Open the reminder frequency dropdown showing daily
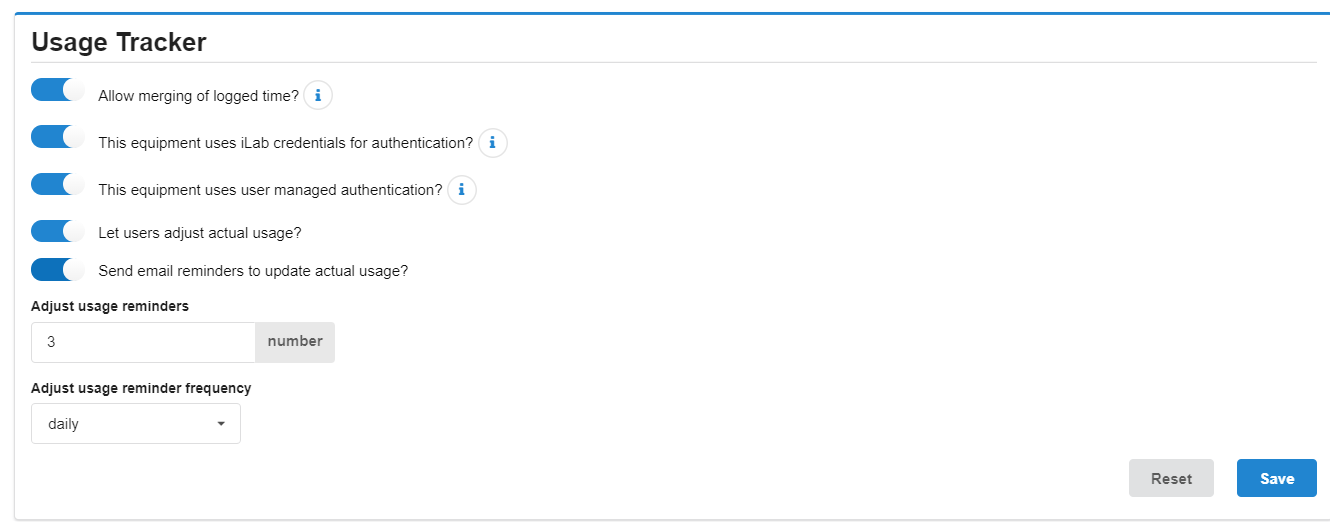The width and height of the screenshot is (1330, 522). (x=136, y=424)
